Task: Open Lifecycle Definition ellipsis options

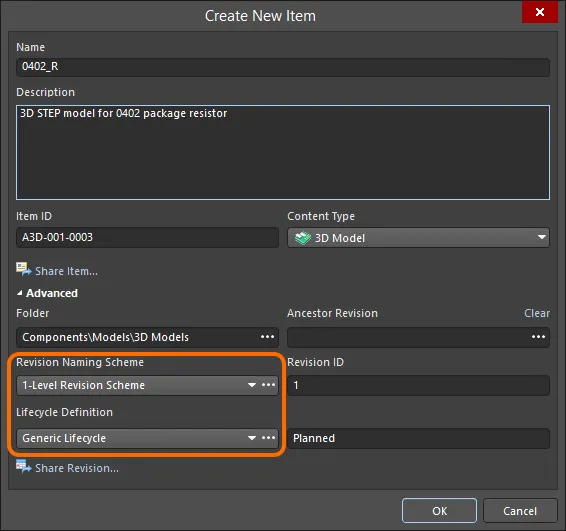Action: tap(269, 438)
